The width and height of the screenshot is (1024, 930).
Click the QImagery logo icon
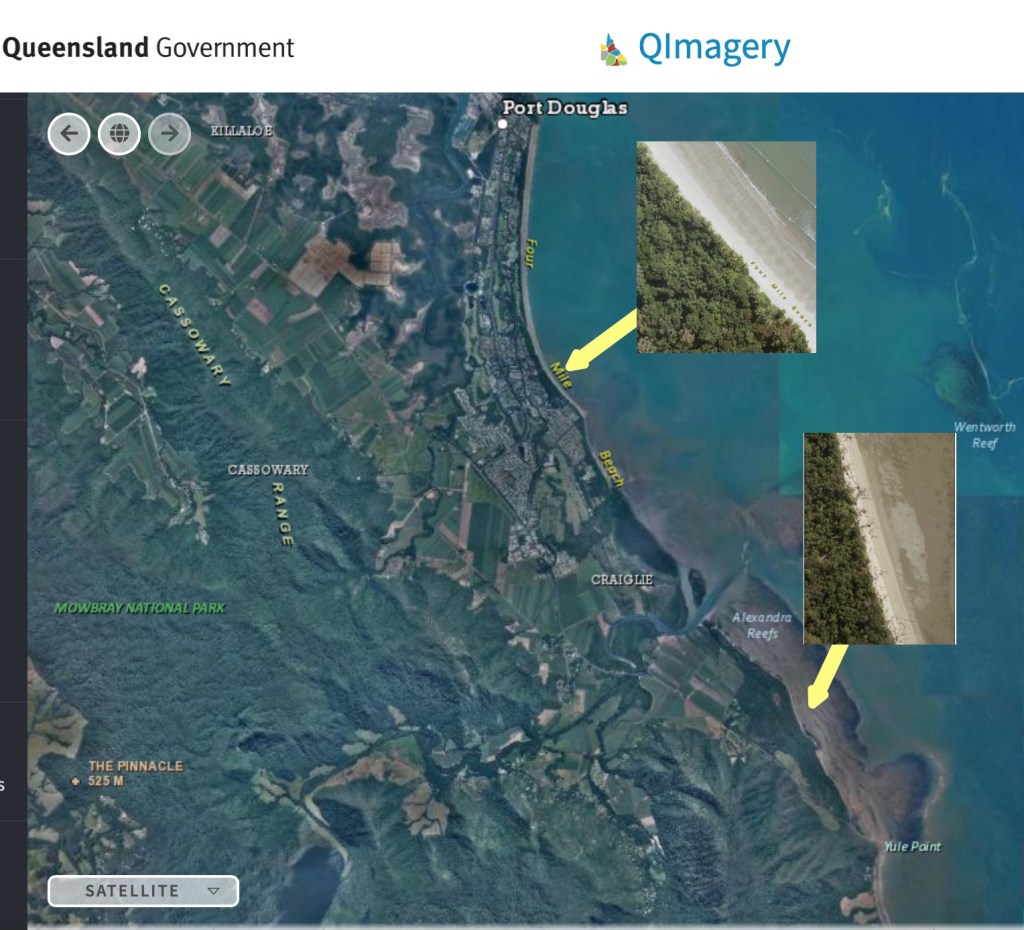pos(612,49)
